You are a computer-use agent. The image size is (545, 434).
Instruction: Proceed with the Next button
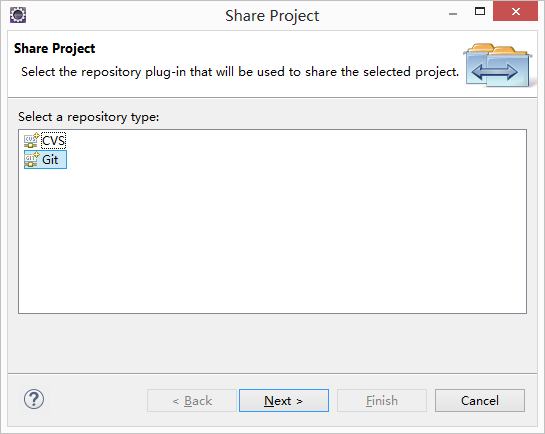pos(284,401)
